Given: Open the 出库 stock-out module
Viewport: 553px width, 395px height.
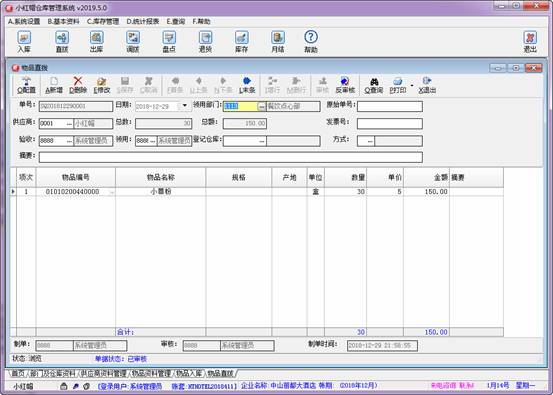Looking at the screenshot, I should tap(96, 42).
